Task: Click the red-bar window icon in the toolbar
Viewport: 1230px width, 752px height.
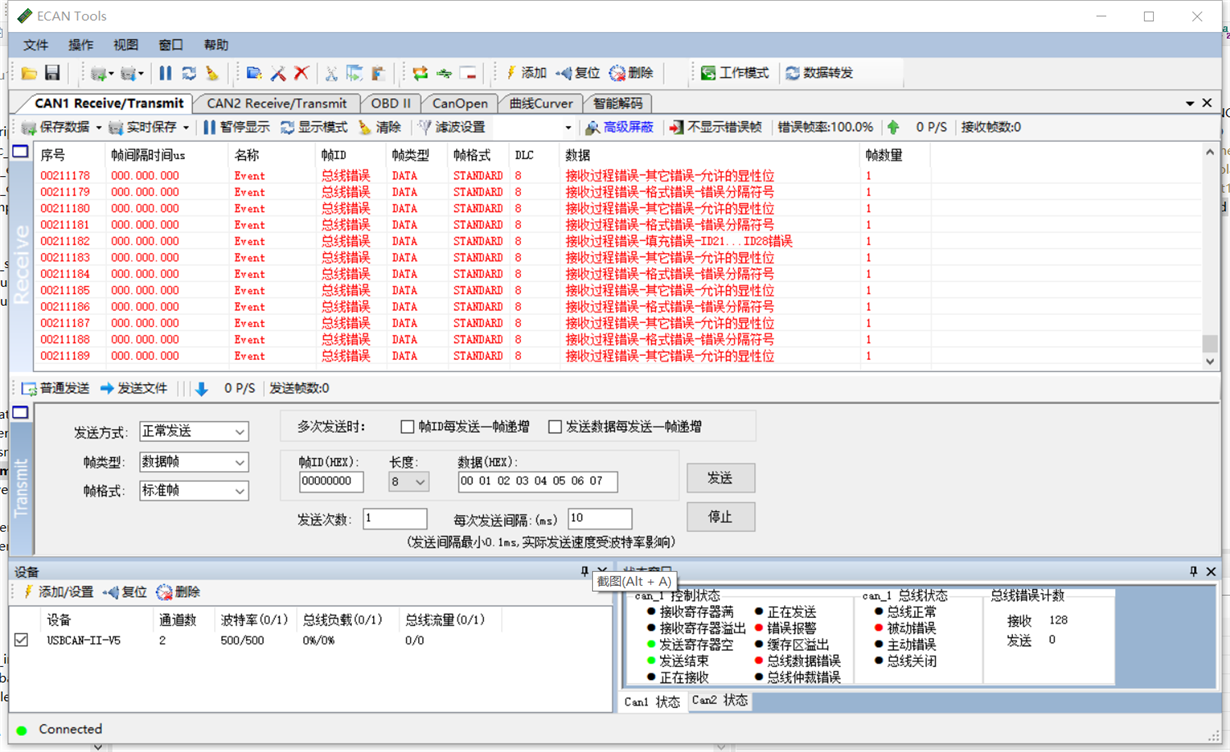Action: click(468, 73)
